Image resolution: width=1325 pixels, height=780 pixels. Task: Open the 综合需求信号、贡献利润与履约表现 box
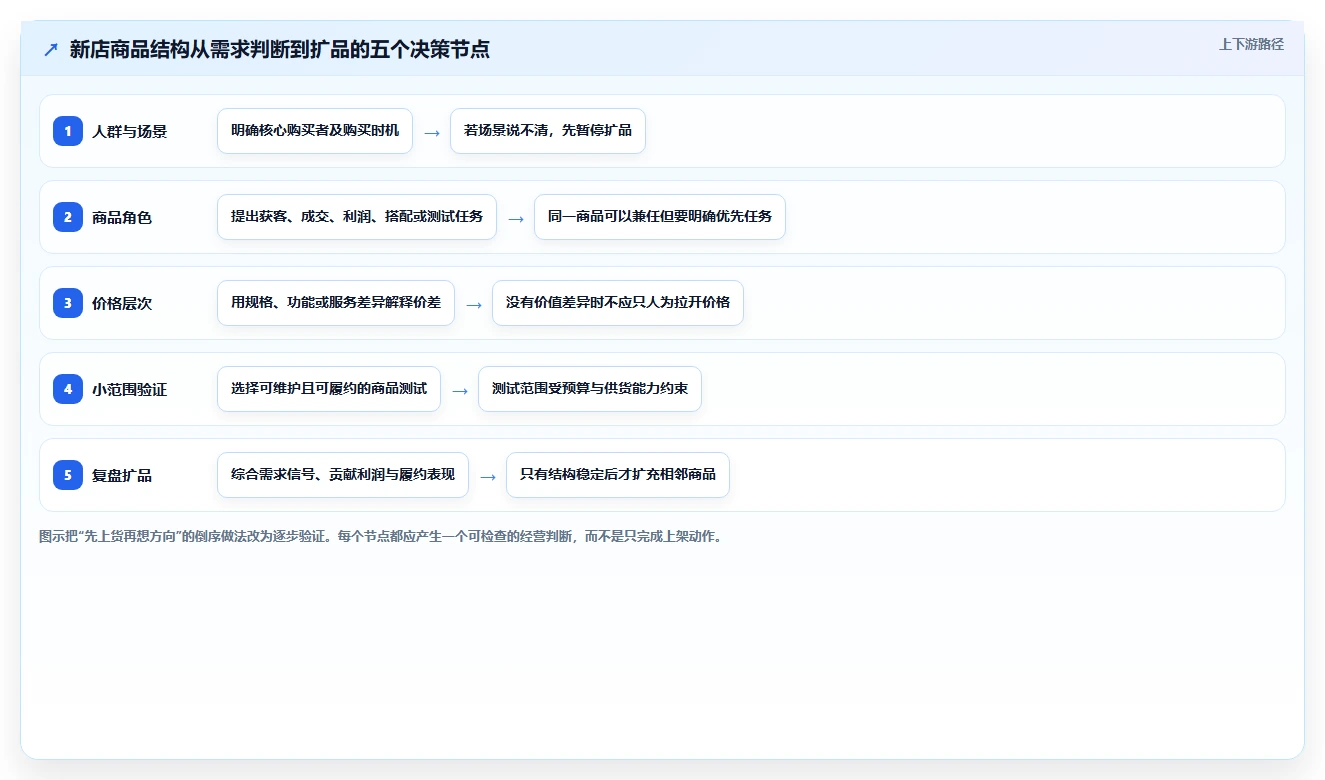point(343,475)
